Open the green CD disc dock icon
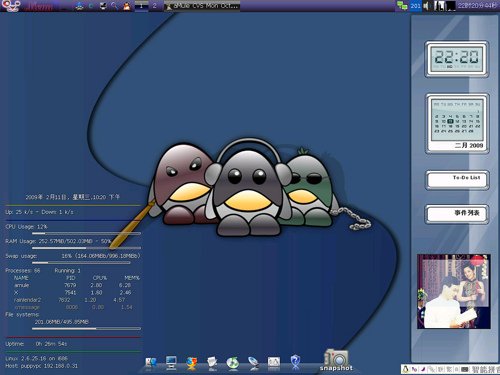This screenshot has height=375, width=500. [x=233, y=363]
